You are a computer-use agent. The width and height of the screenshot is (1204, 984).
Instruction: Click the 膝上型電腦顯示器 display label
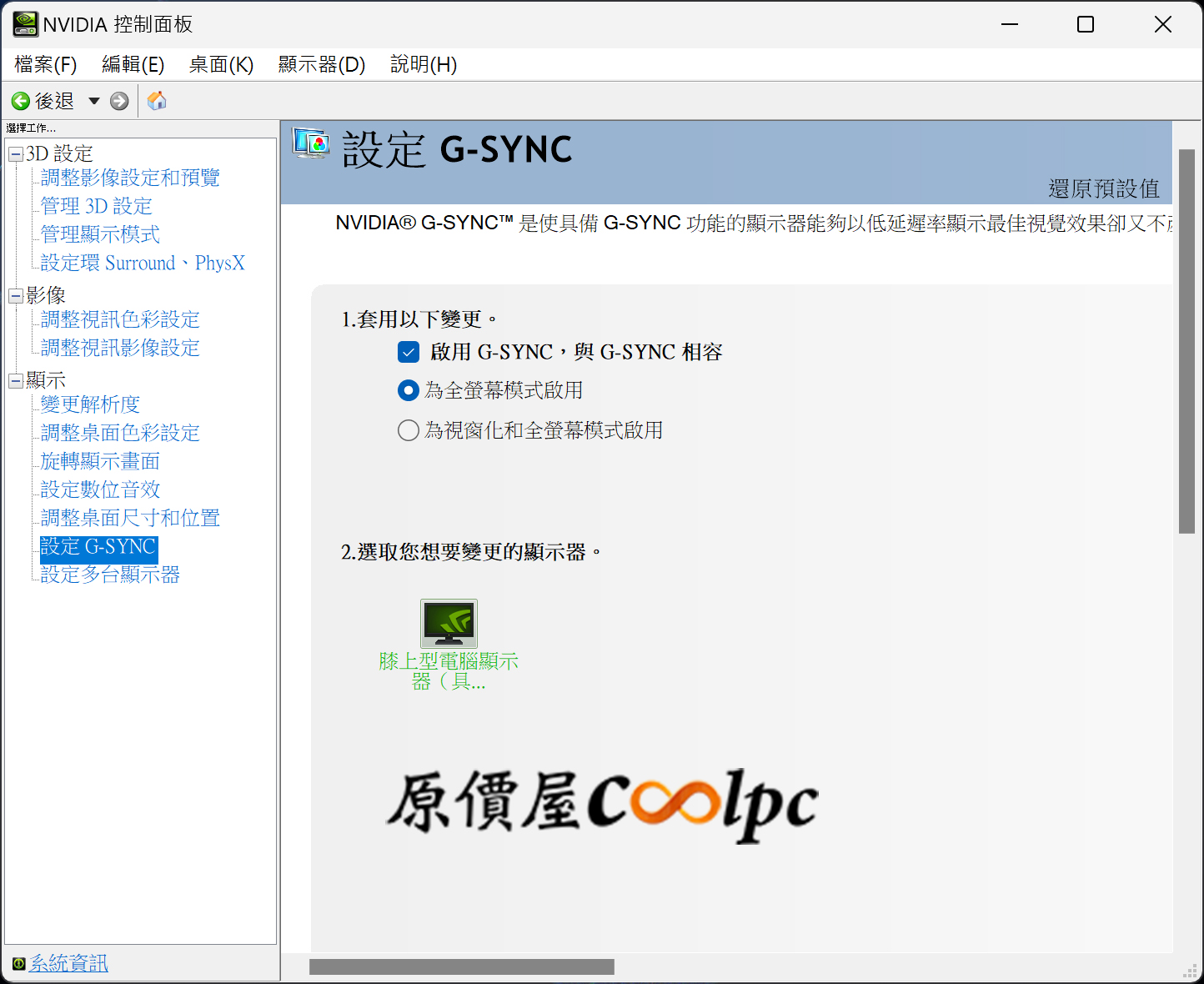tap(449, 671)
